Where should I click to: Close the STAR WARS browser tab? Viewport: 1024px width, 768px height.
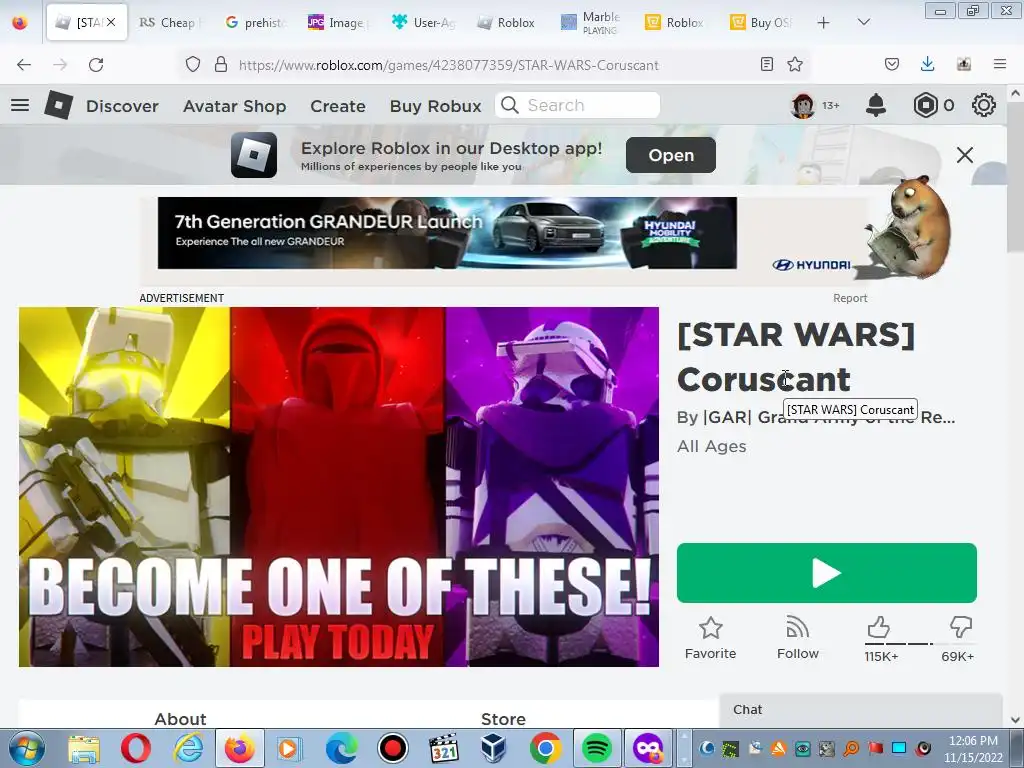pos(111,22)
